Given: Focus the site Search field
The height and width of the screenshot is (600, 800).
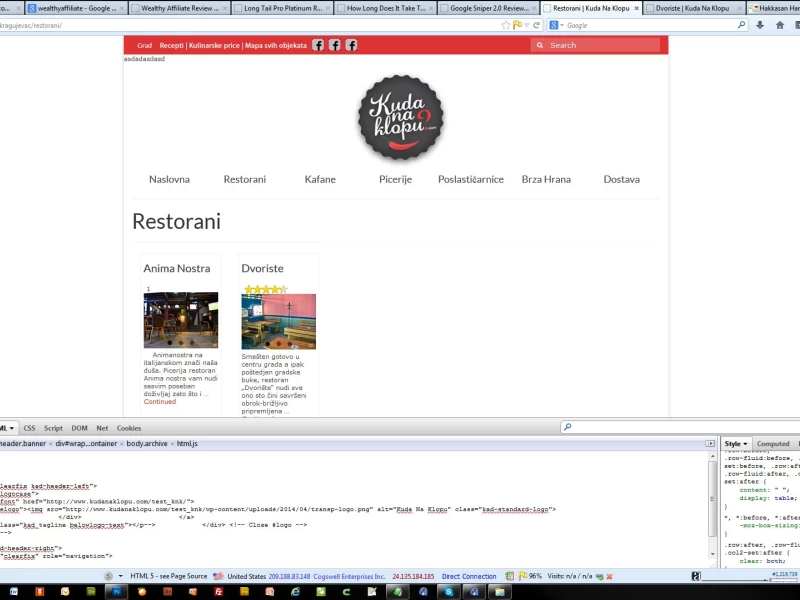Looking at the screenshot, I should click(x=595, y=45).
